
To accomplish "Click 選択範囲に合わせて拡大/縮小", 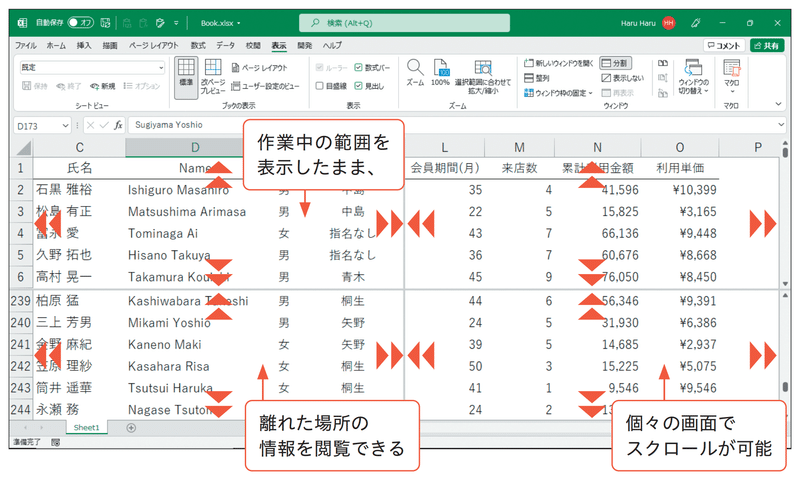I will point(483,77).
